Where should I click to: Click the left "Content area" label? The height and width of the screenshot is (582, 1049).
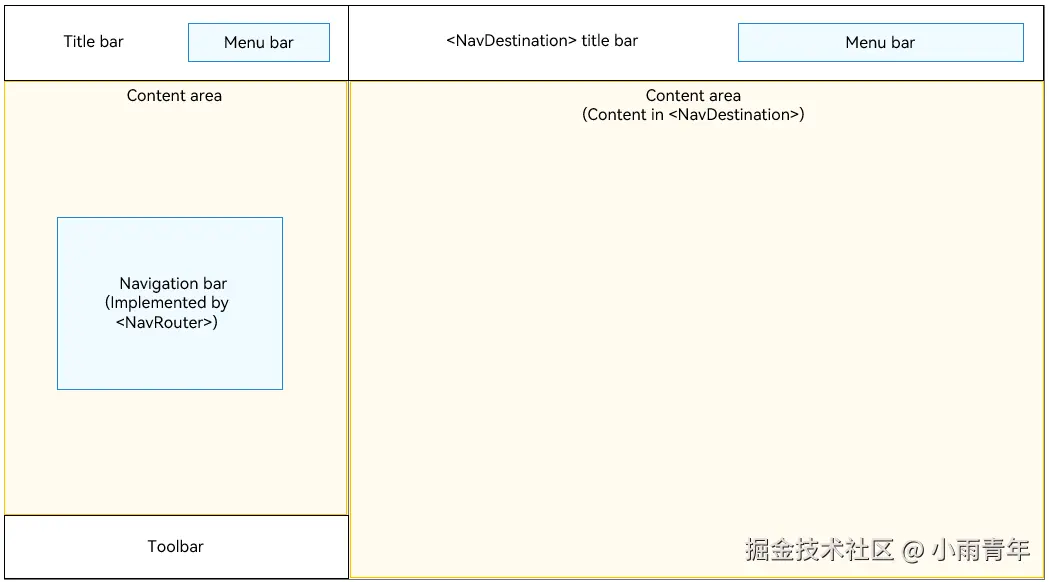(174, 96)
